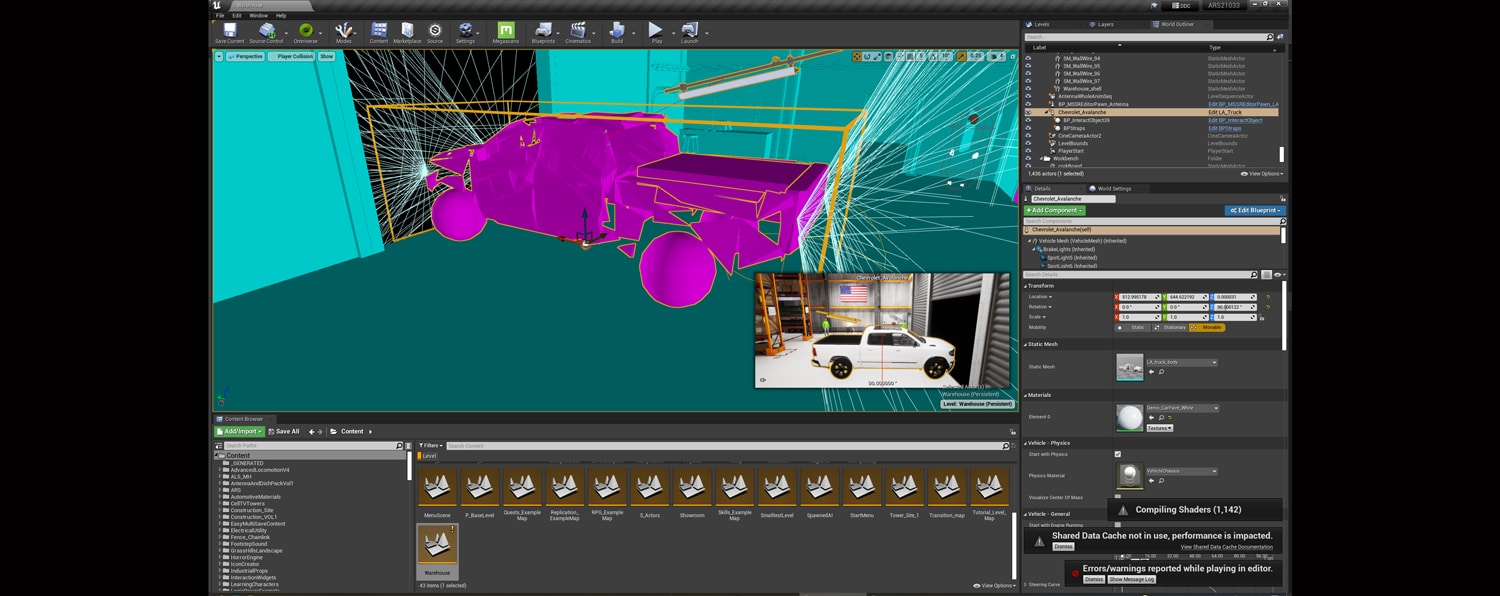Click the Show Message Log button
The height and width of the screenshot is (596, 1500).
coord(1132,579)
